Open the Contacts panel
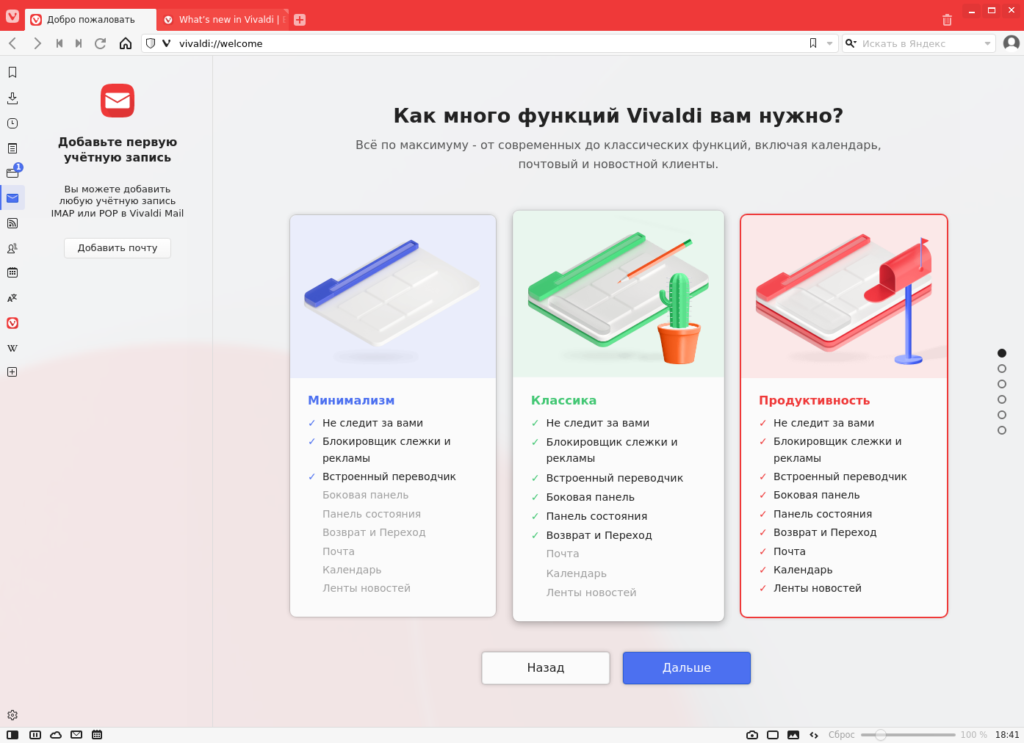Screen dimensions: 1024x743 12,248
